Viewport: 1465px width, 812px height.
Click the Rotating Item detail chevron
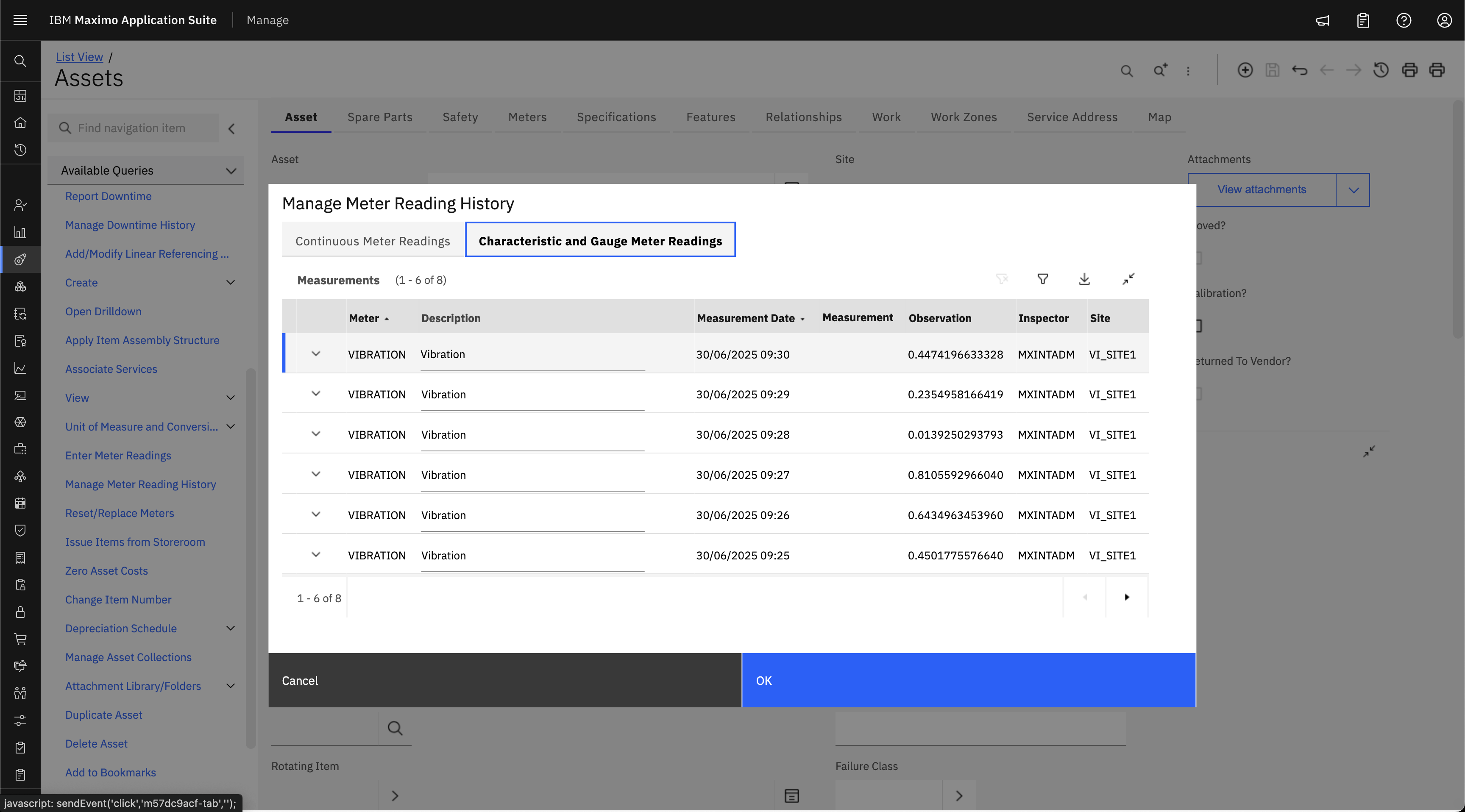[395, 795]
